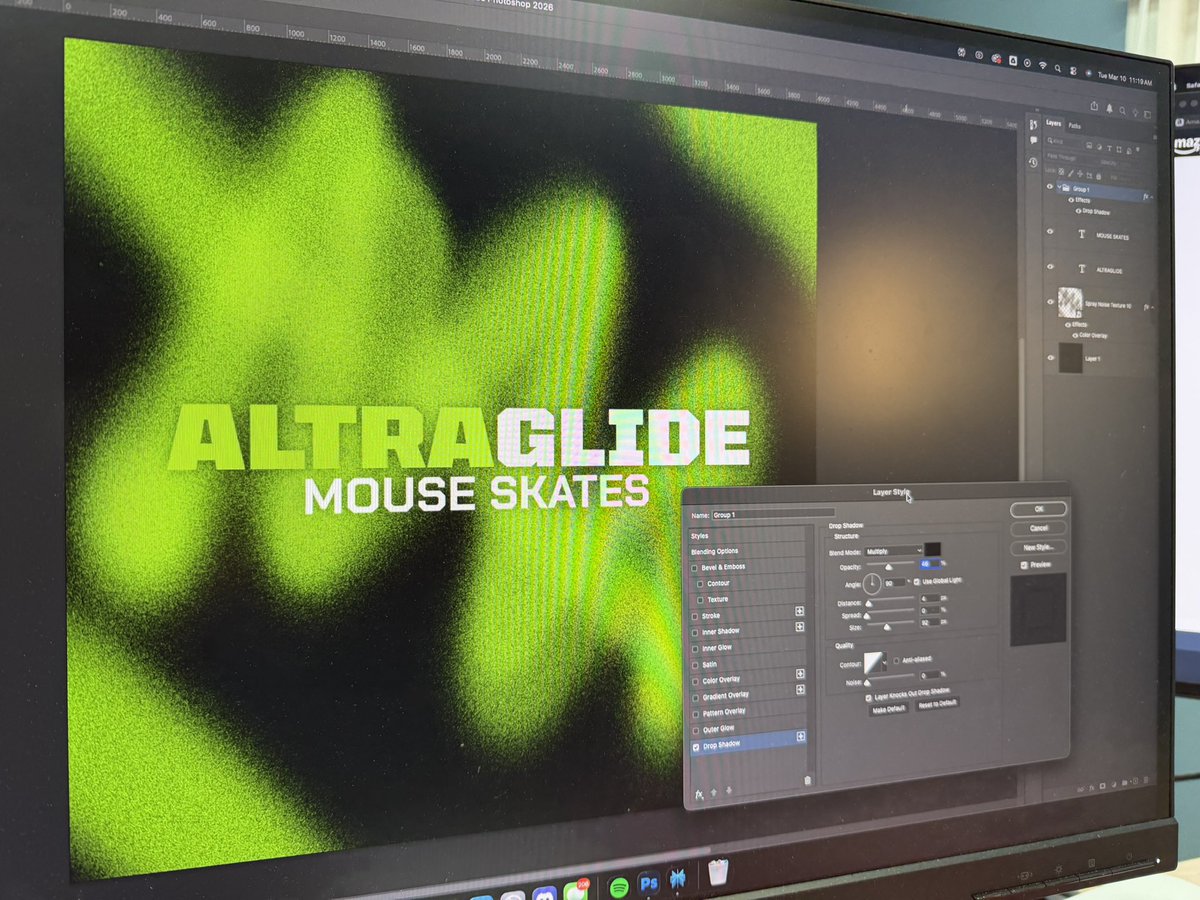Hide the Group 1 layer
This screenshot has width=1200, height=900.
[x=1050, y=187]
